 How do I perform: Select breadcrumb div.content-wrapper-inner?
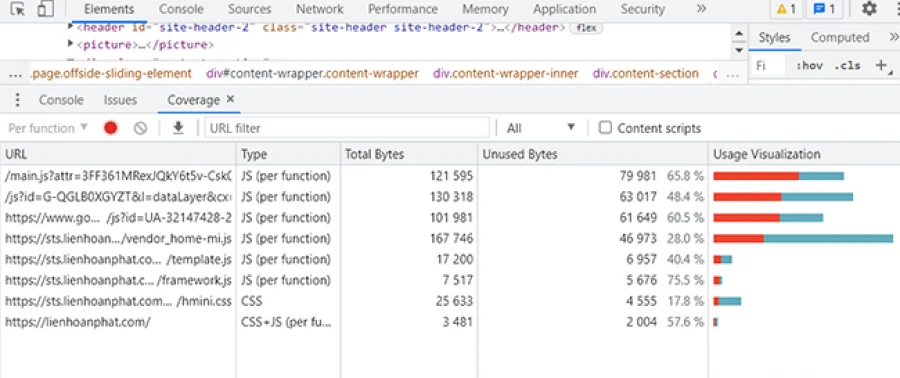click(506, 73)
